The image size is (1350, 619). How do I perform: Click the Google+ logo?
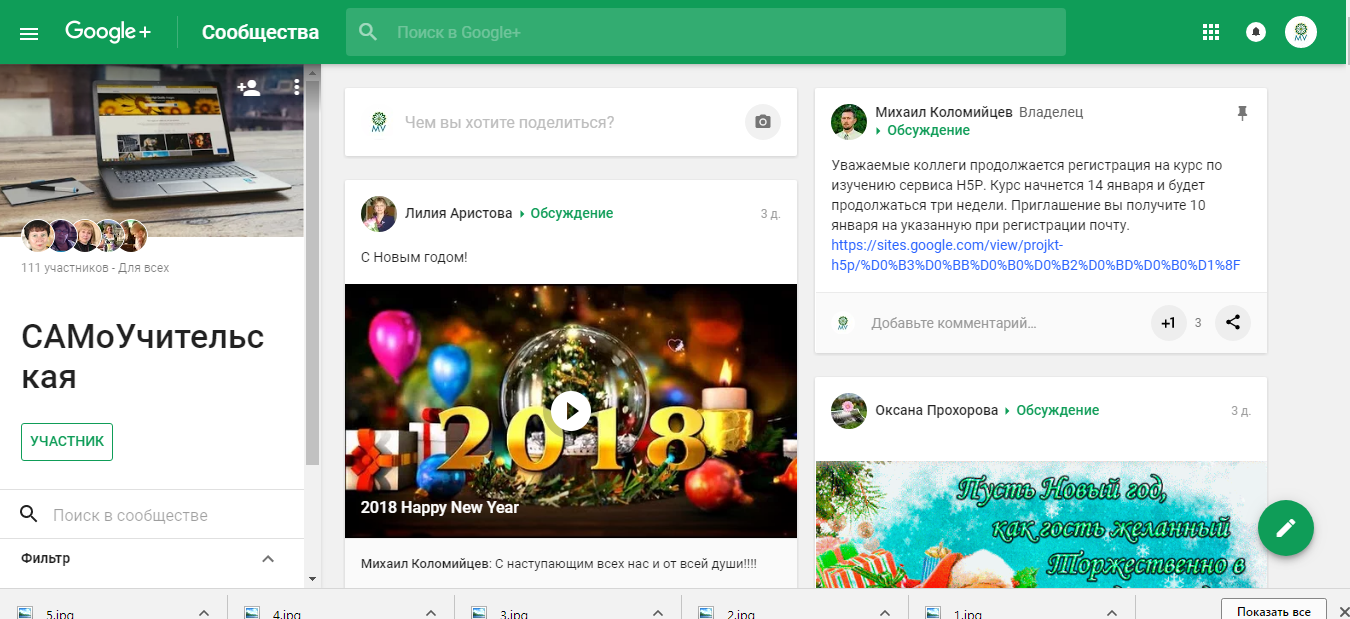pyautogui.click(x=108, y=32)
